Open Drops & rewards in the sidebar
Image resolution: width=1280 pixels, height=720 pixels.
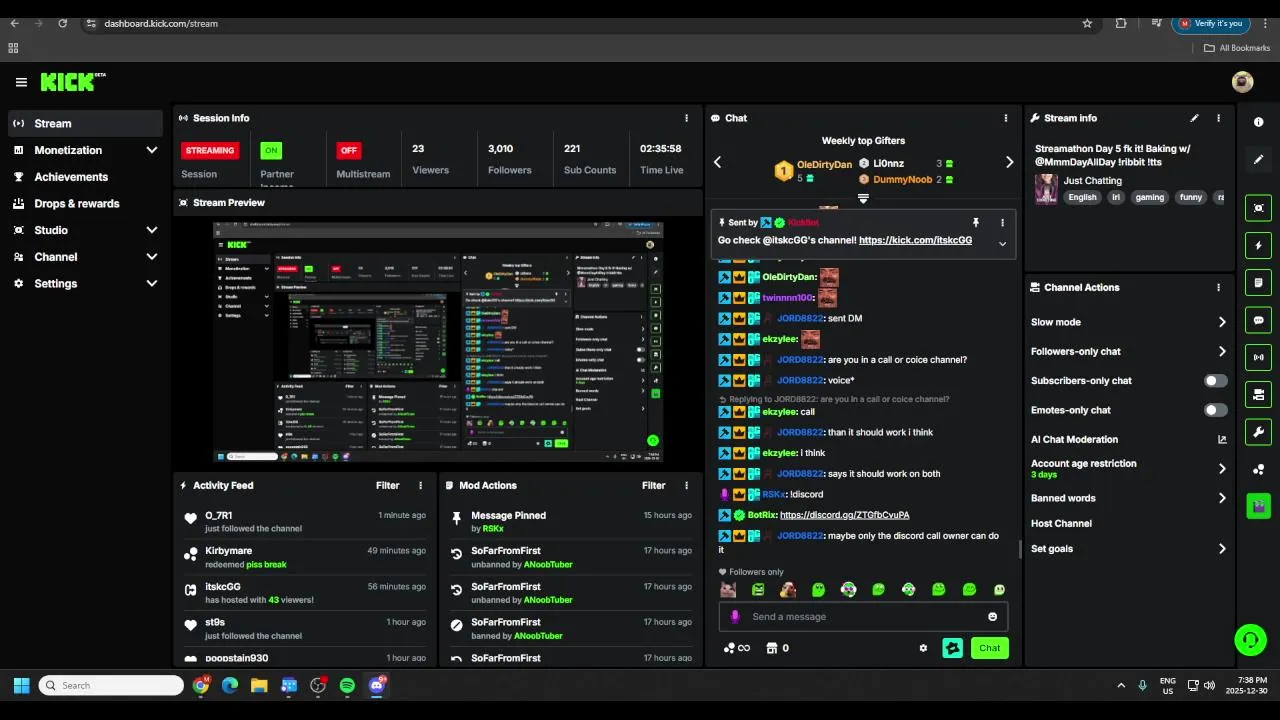[84, 204]
